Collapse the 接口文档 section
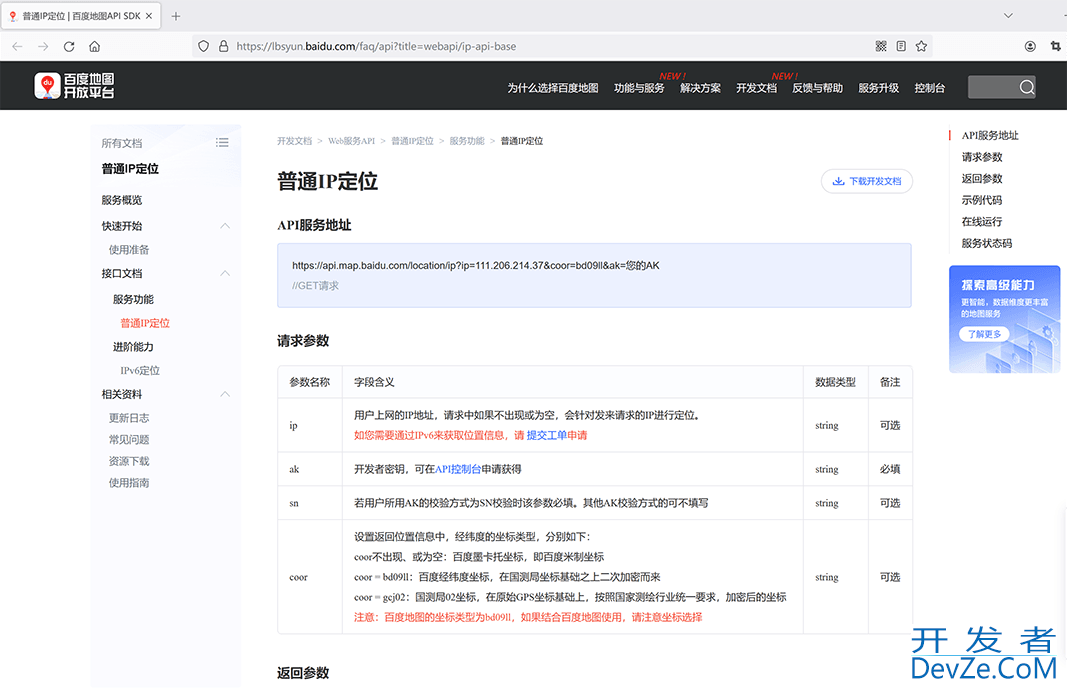 coord(225,274)
